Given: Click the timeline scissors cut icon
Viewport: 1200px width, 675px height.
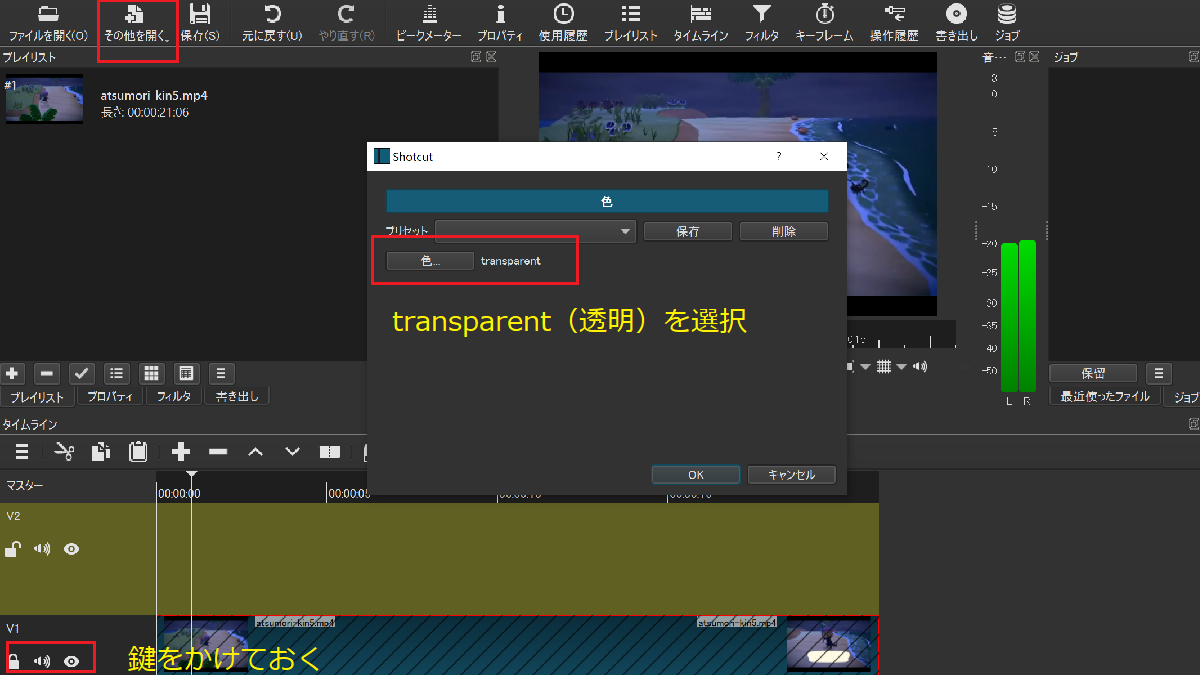Looking at the screenshot, I should click(65, 452).
